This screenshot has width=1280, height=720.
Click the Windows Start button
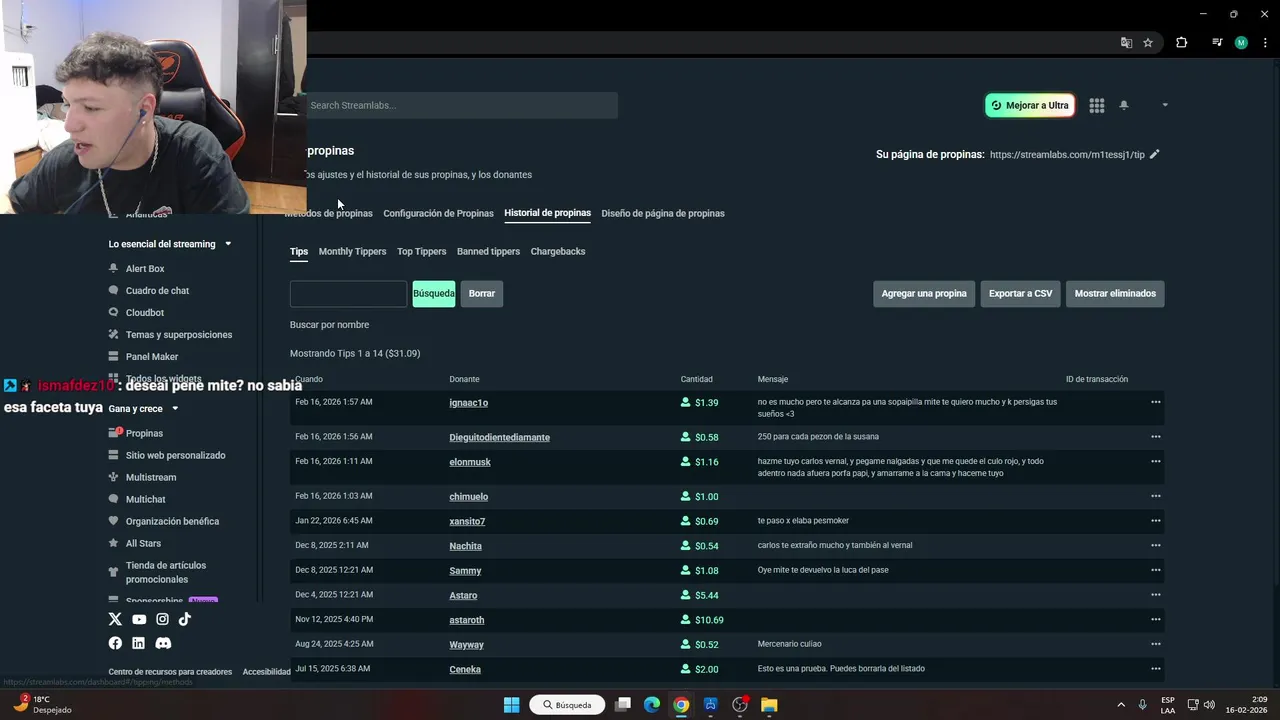pyautogui.click(x=511, y=705)
